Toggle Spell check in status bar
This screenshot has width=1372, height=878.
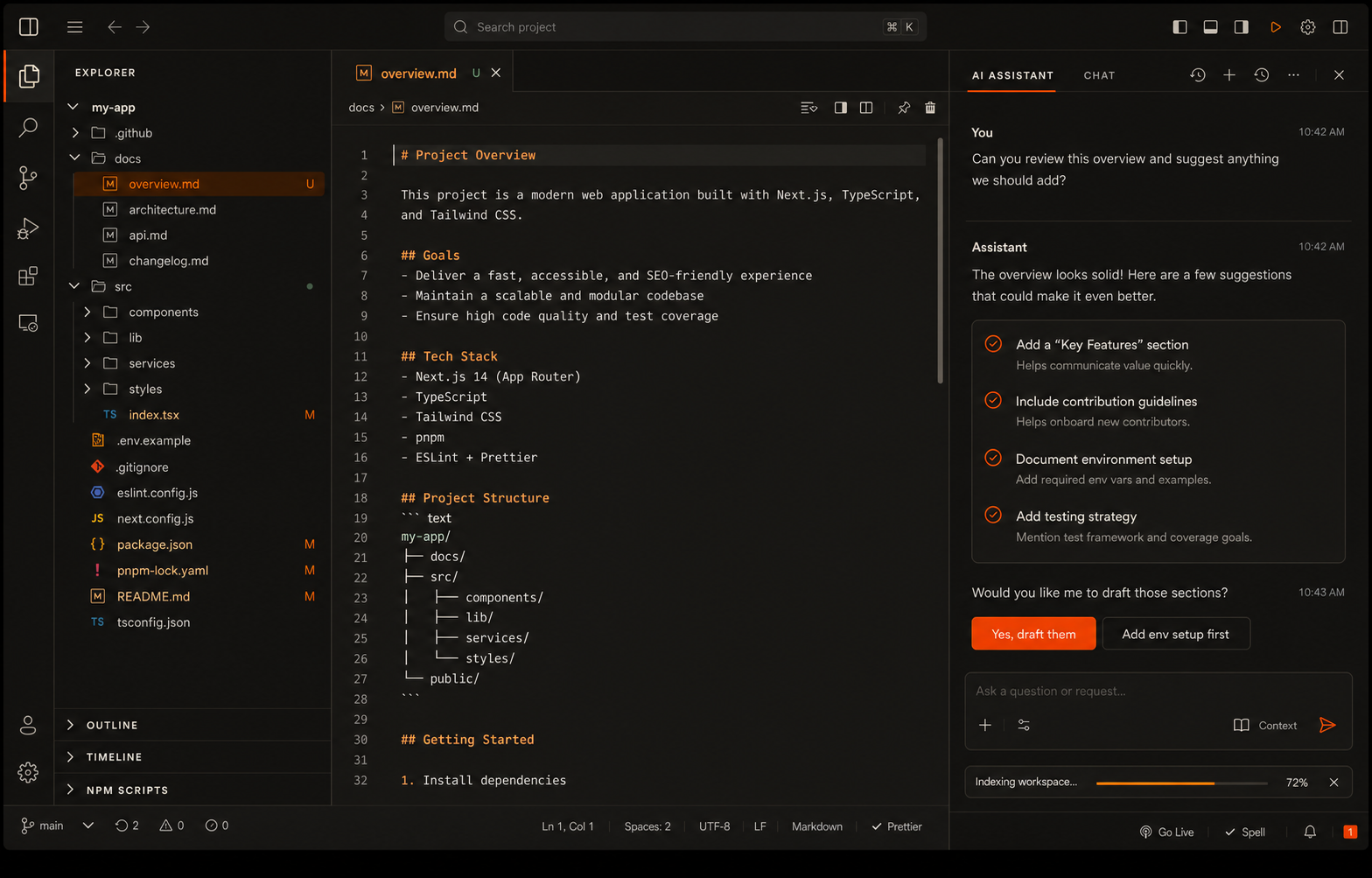[x=1245, y=832]
